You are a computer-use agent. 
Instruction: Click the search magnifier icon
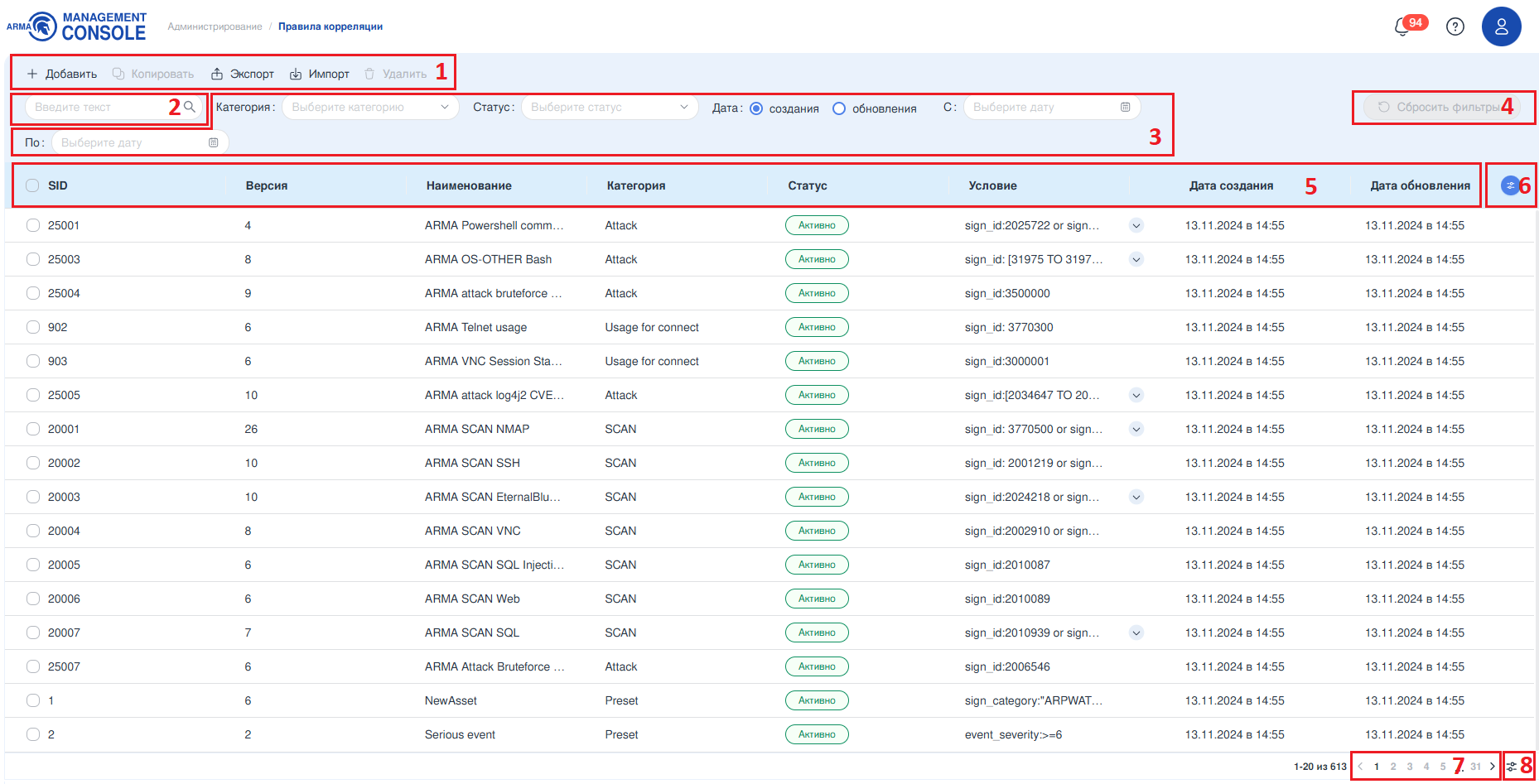pos(190,107)
